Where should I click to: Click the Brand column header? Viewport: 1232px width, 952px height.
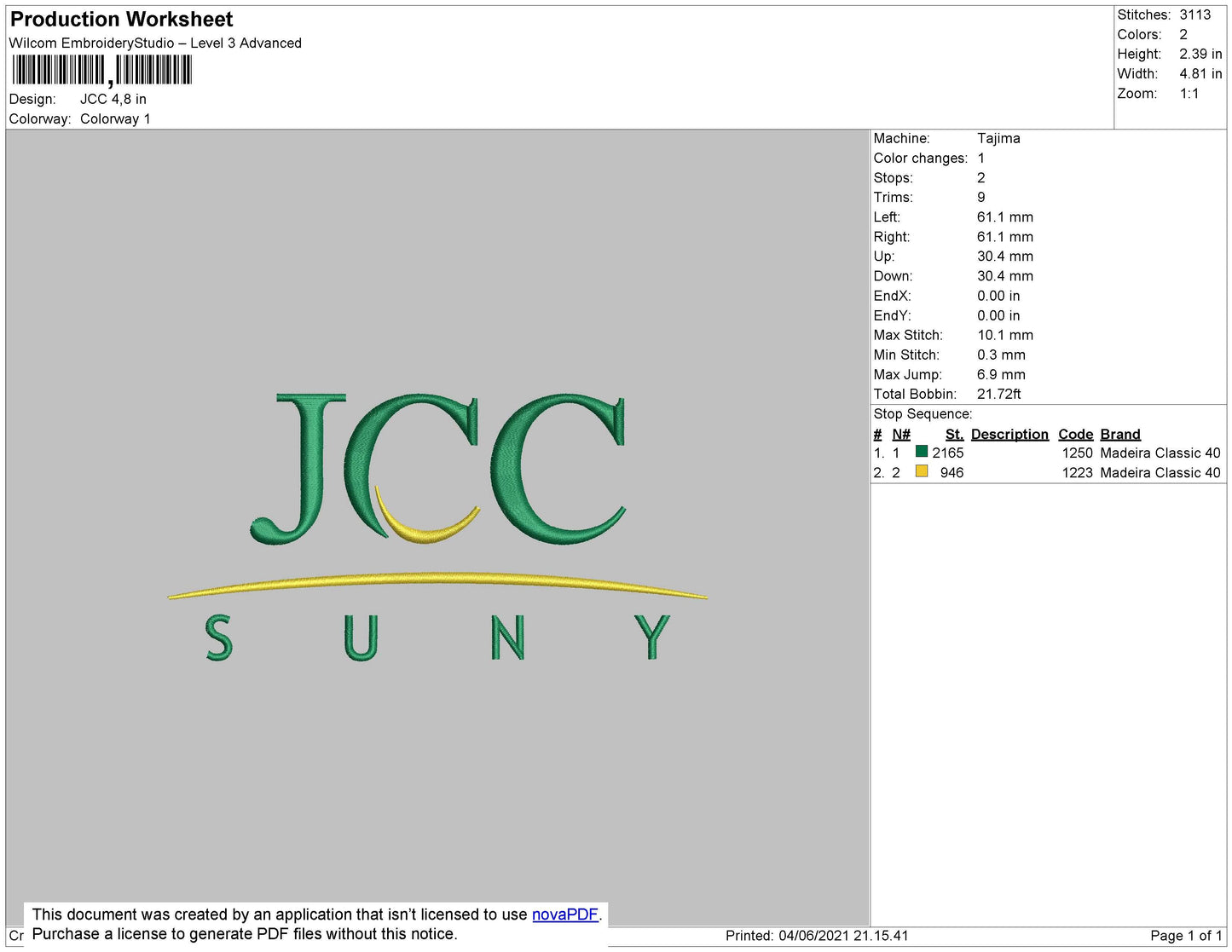click(x=1120, y=434)
